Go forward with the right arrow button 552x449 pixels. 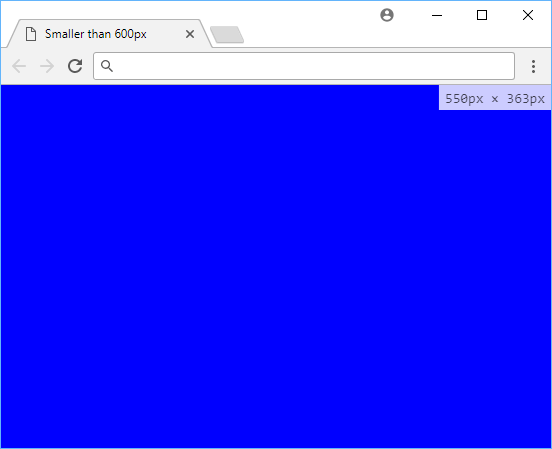click(47, 66)
